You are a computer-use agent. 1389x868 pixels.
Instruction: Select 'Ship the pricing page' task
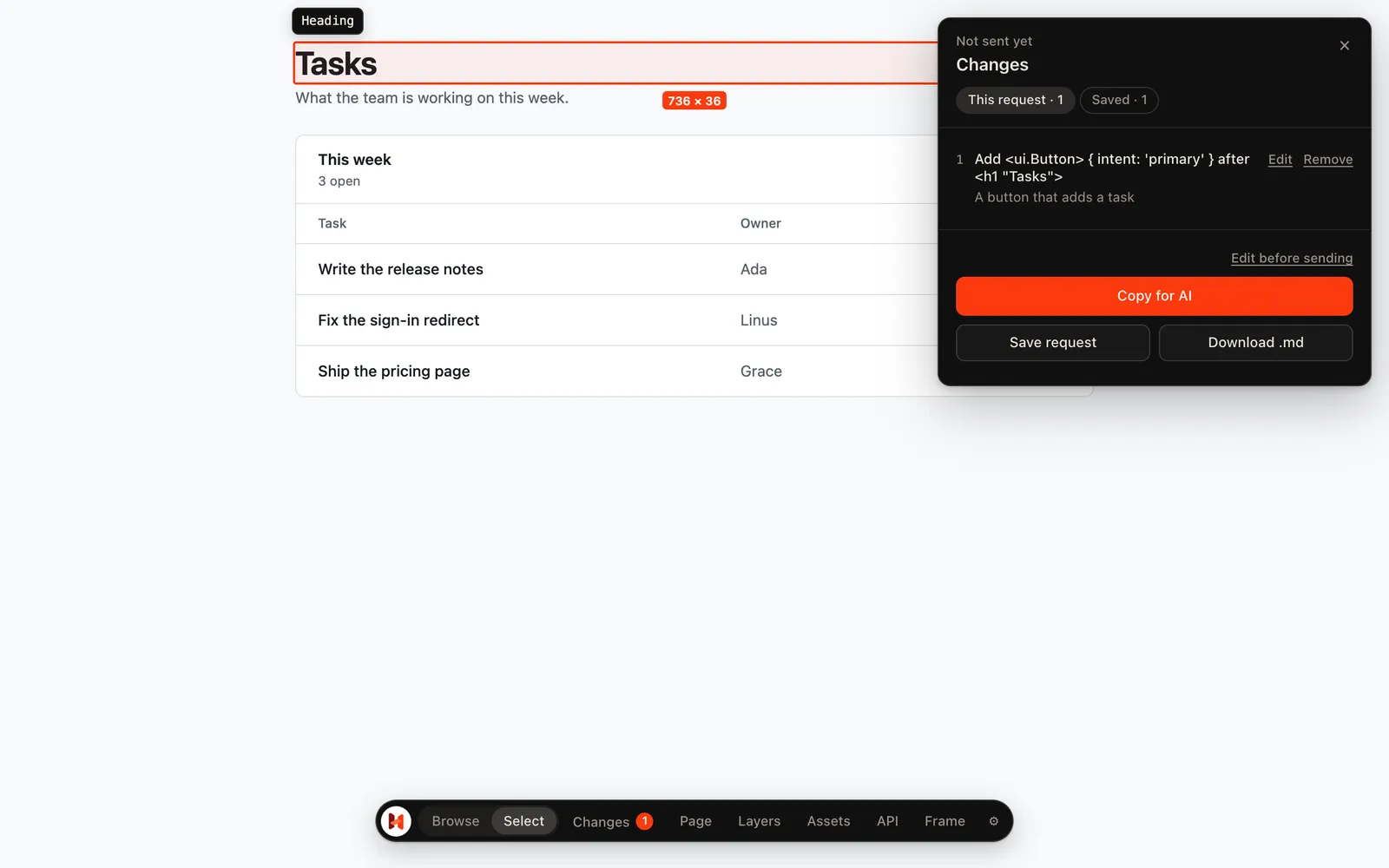coord(393,372)
